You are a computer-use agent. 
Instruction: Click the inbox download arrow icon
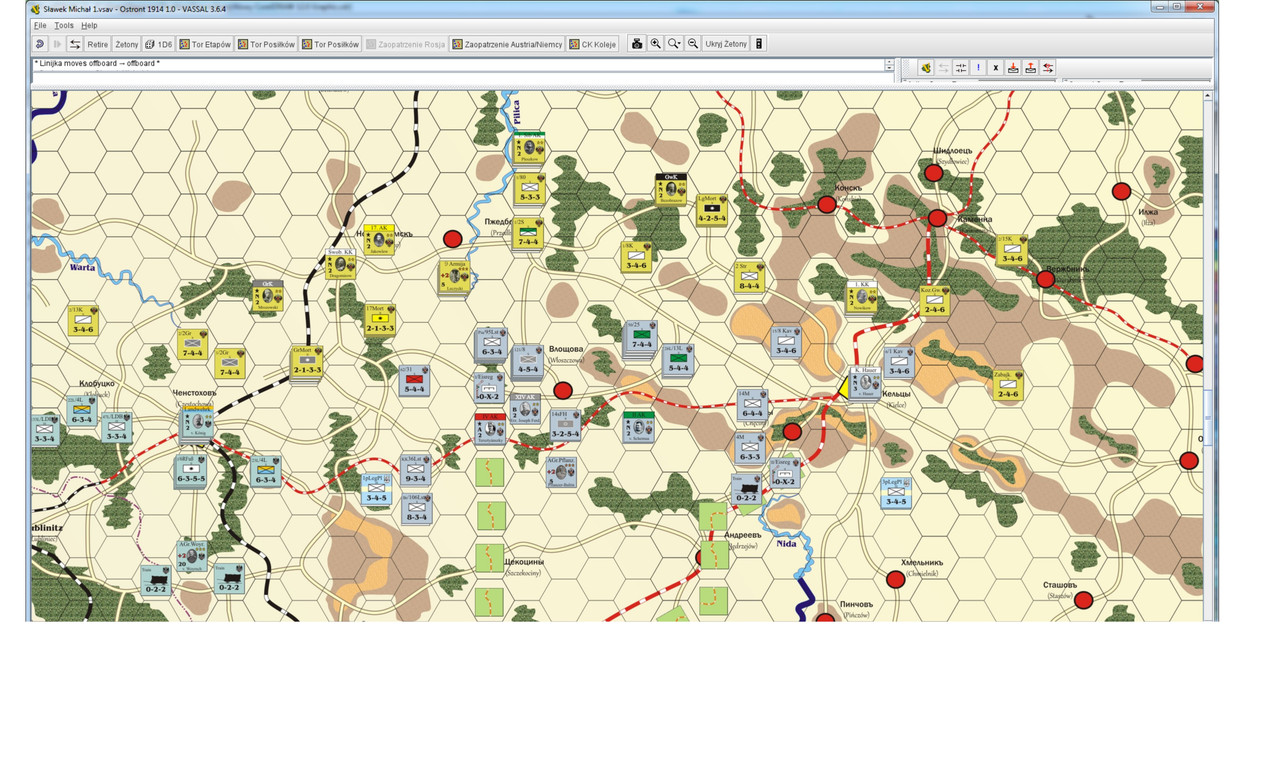coord(1013,68)
